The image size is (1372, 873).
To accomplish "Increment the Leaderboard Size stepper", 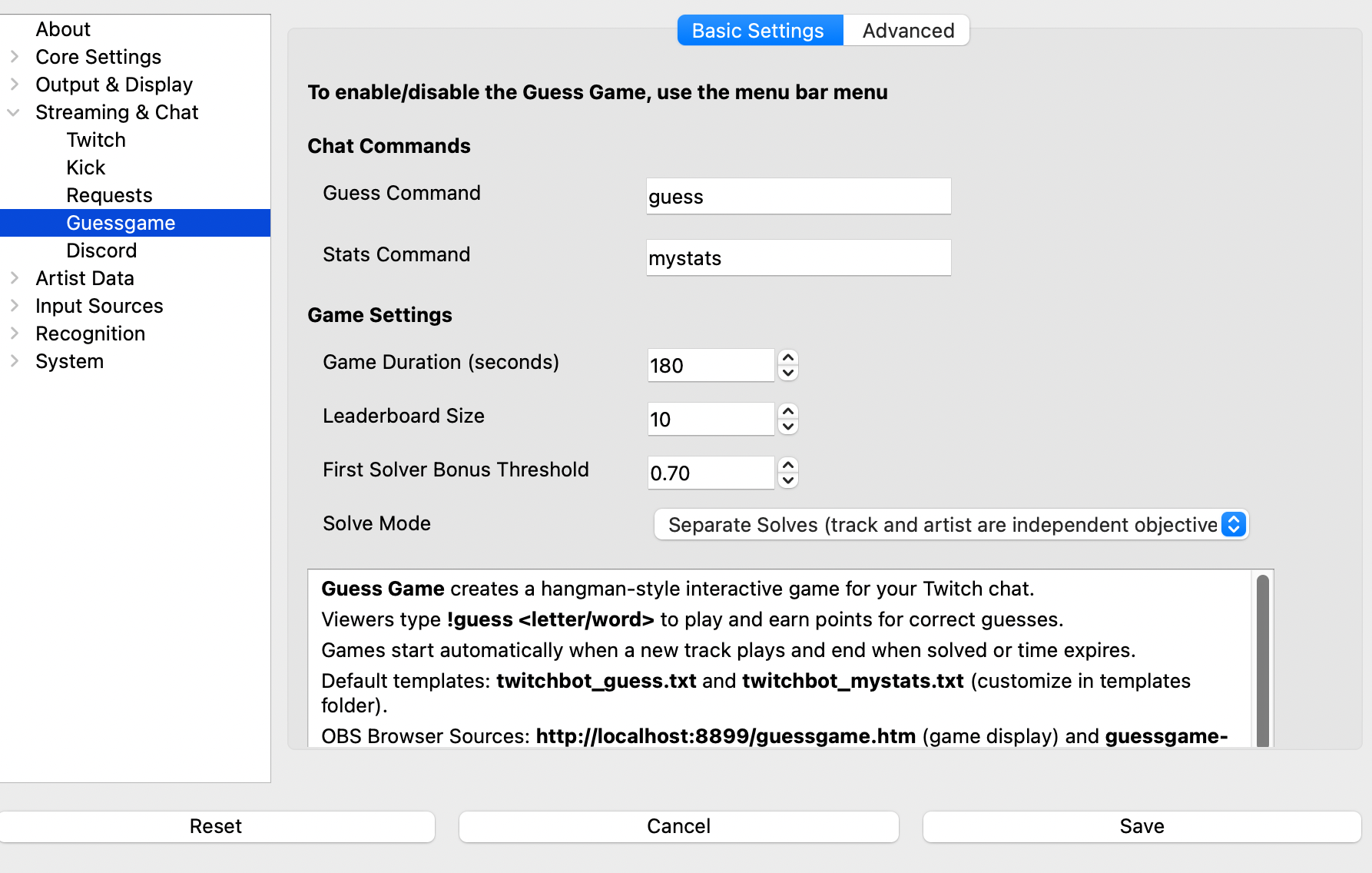I will [x=787, y=412].
